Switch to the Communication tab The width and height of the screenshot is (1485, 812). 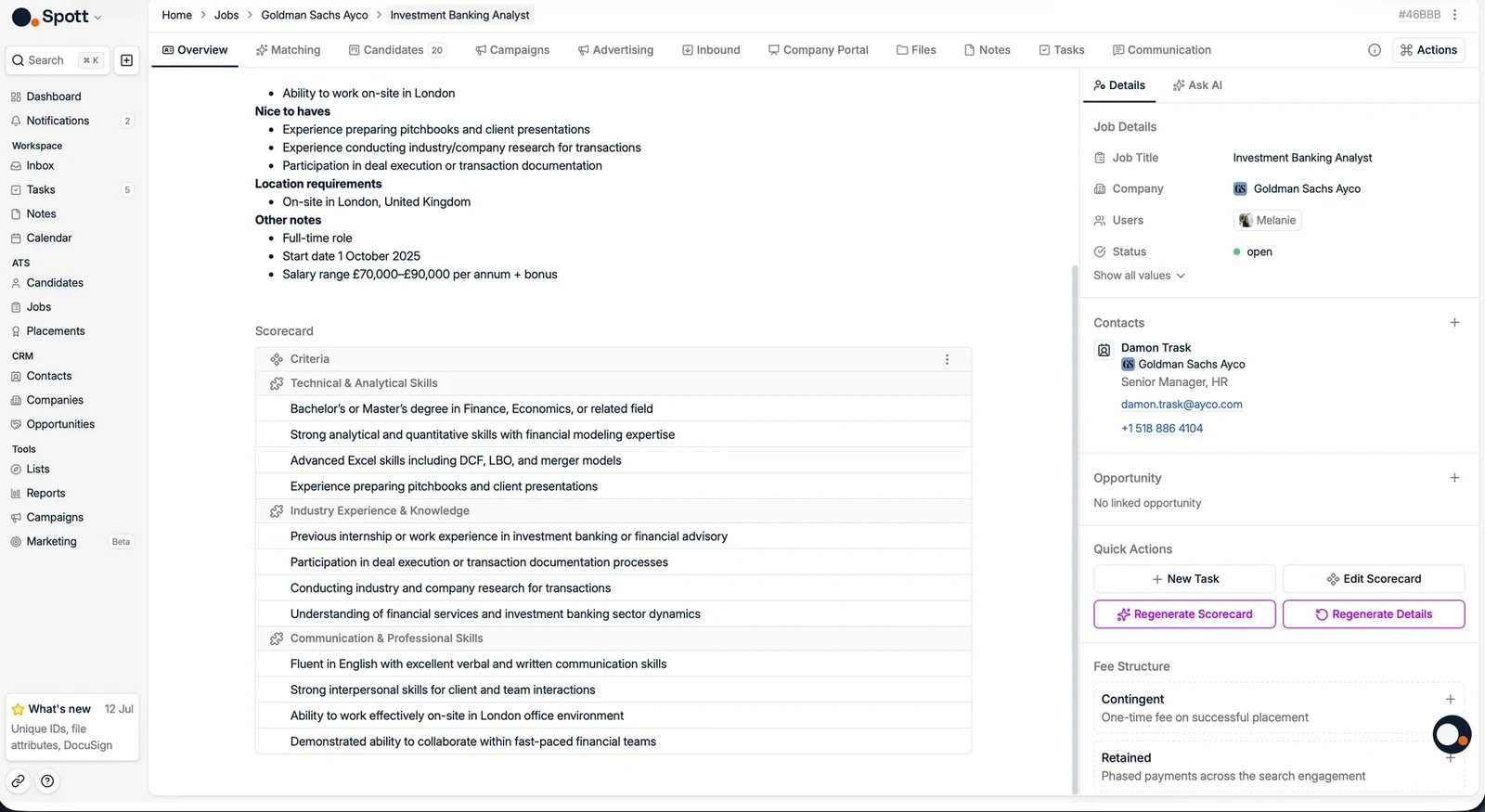tap(1162, 50)
